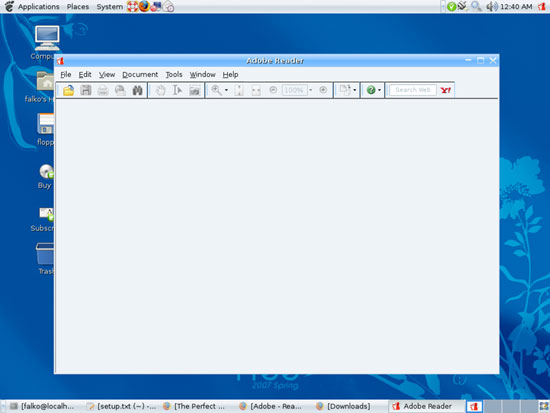Click the Print toolbar icon
This screenshot has width=550, height=413.
click(103, 90)
